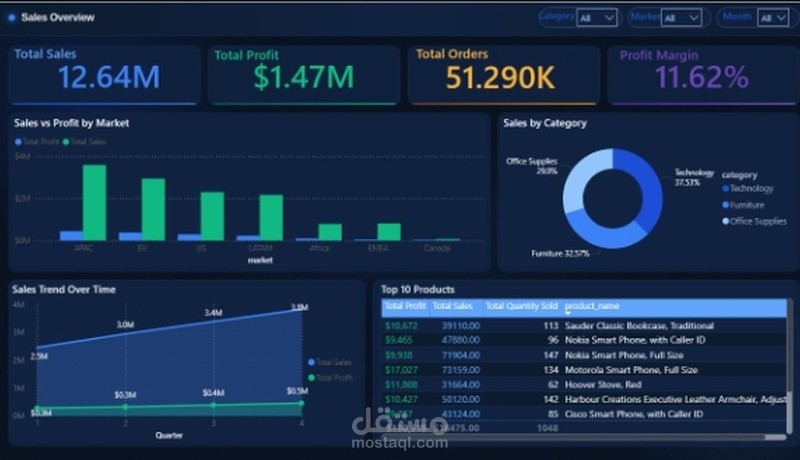Click the 39110.00 sales cell
This screenshot has height=460, width=800.
tap(461, 325)
